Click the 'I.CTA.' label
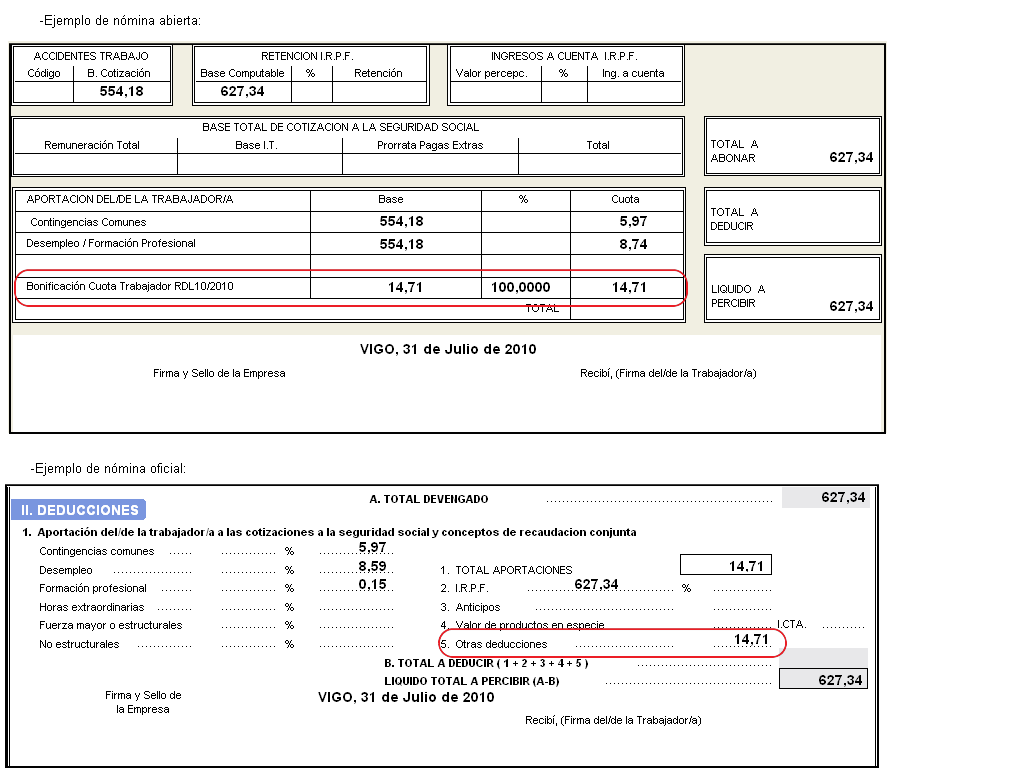 pos(792,625)
